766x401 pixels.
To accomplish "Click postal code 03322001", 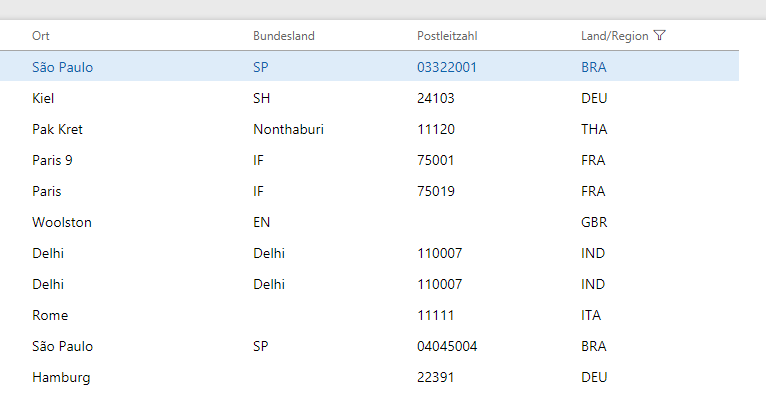I will 446,68.
